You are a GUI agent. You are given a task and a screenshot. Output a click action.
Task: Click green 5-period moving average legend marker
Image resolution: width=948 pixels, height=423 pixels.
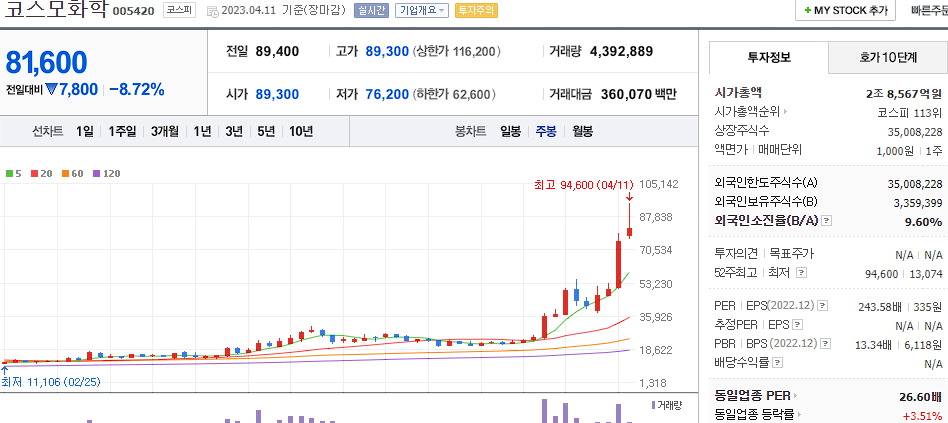click(9, 173)
